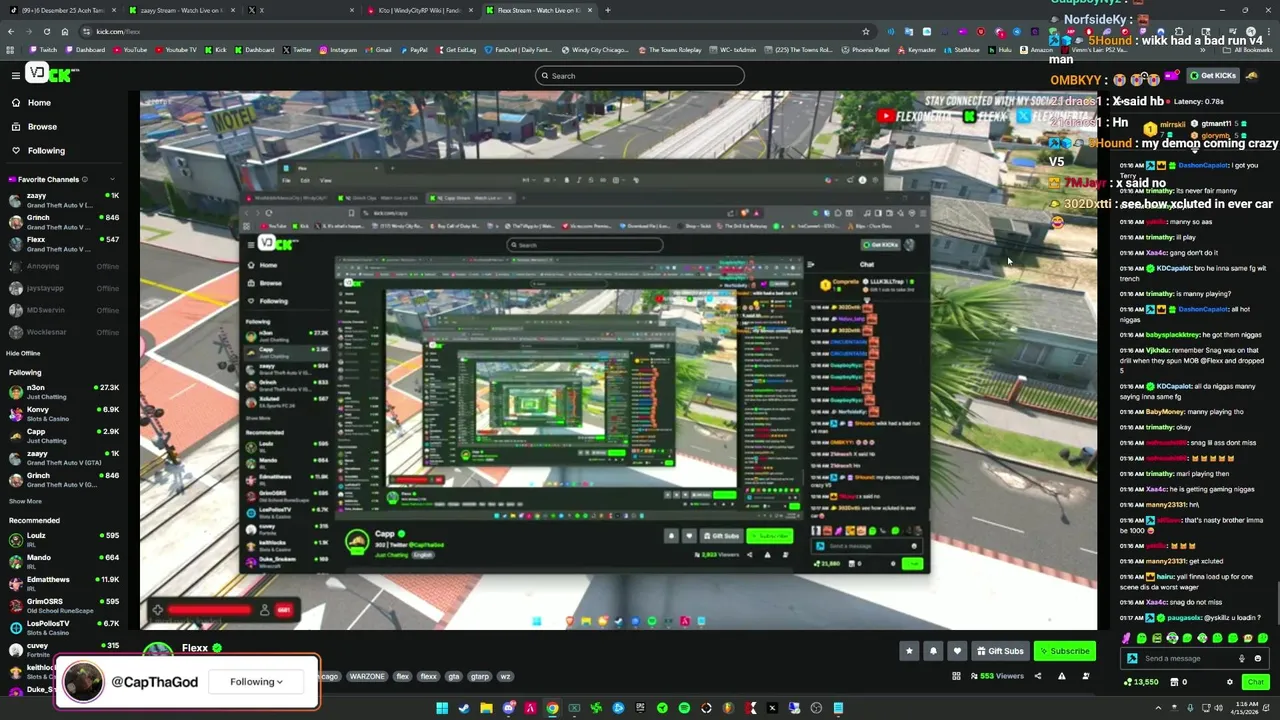Open Following dropdown on CapThaGod overlay

point(256,682)
